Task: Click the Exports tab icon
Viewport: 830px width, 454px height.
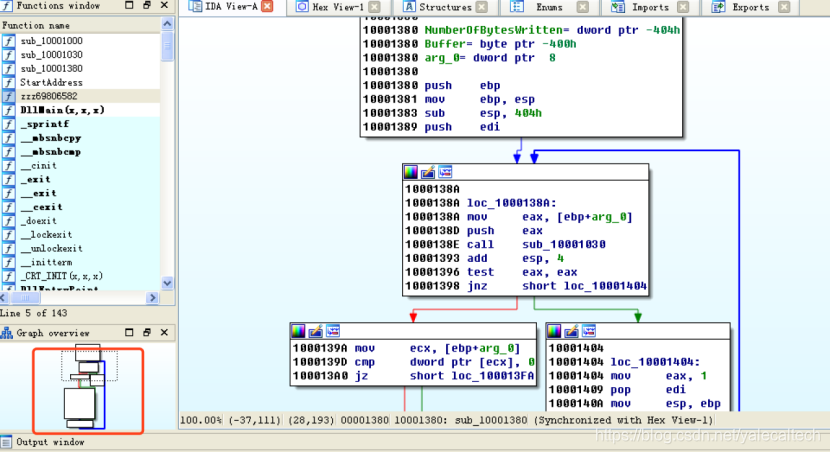Action: coord(718,6)
